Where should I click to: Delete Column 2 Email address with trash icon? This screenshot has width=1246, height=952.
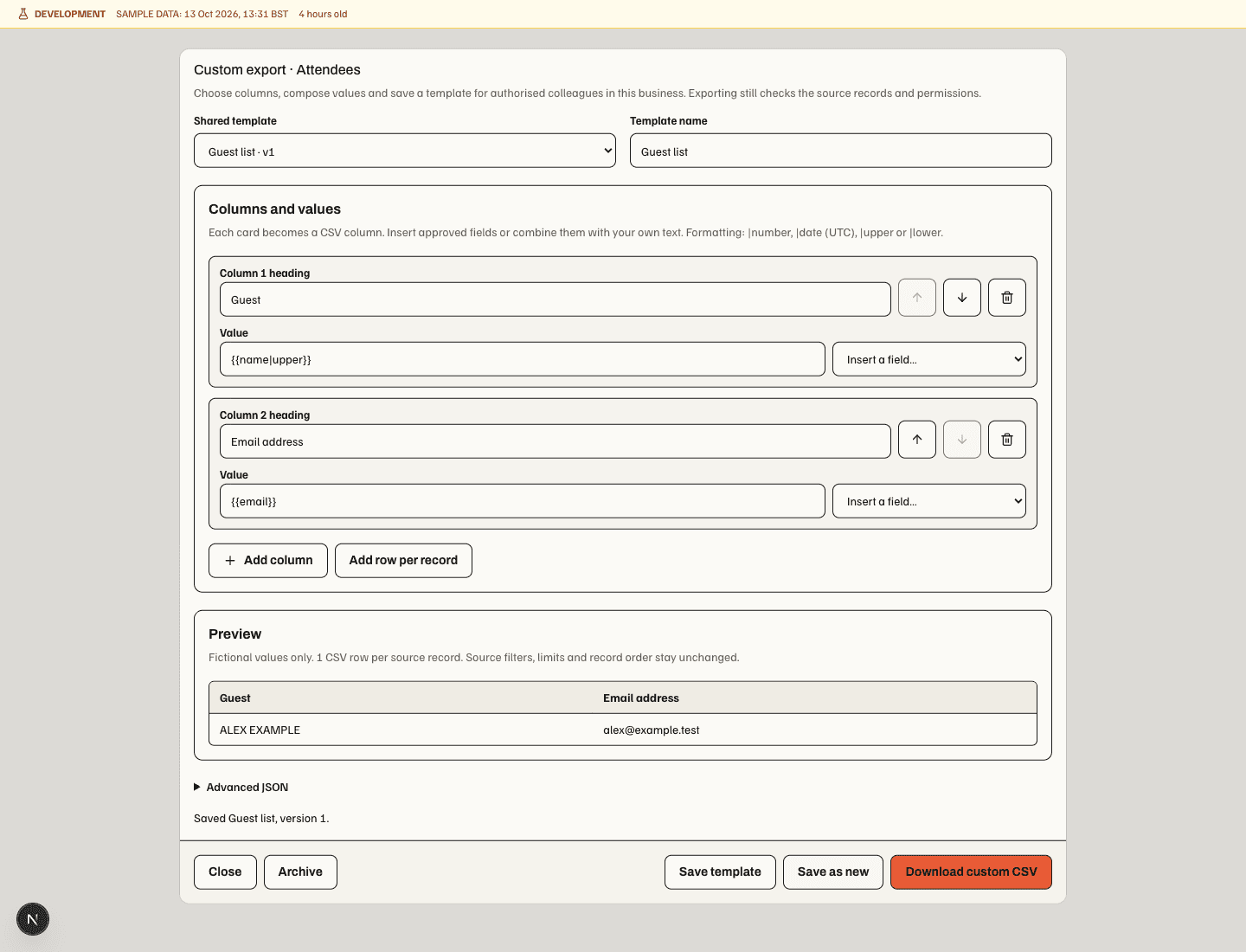coord(1007,440)
